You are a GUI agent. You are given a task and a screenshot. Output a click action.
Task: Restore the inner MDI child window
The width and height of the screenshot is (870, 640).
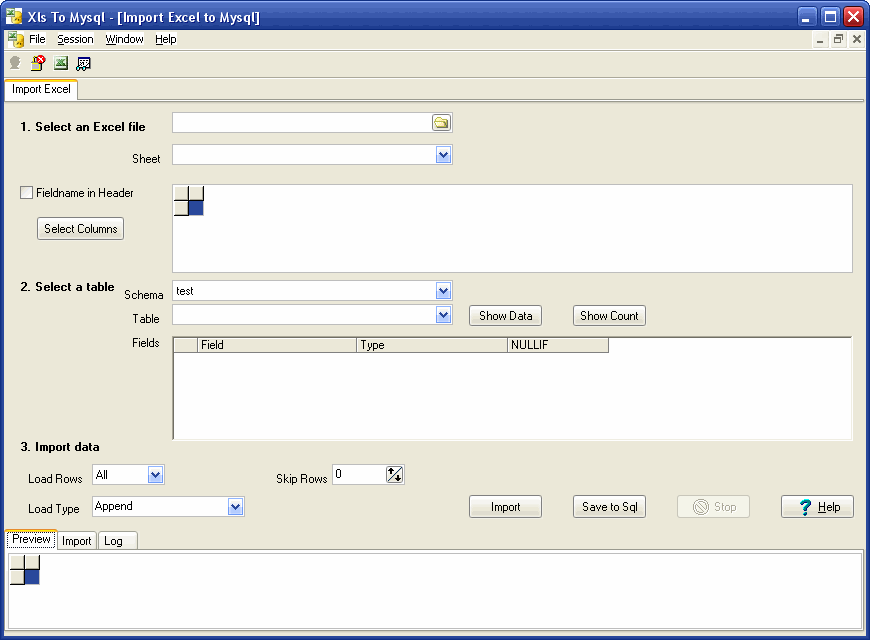[x=838, y=39]
